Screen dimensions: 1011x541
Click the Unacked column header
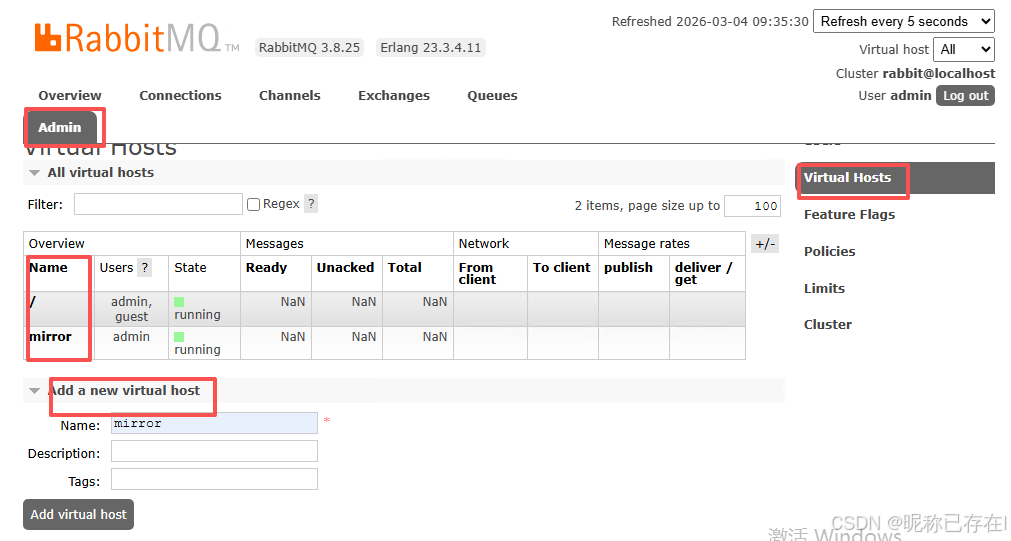point(345,268)
